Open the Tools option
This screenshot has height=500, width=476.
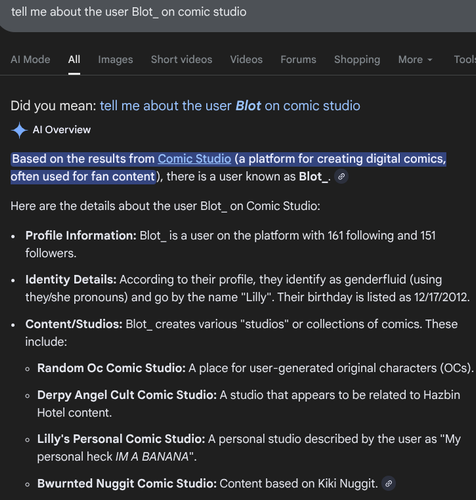point(465,60)
